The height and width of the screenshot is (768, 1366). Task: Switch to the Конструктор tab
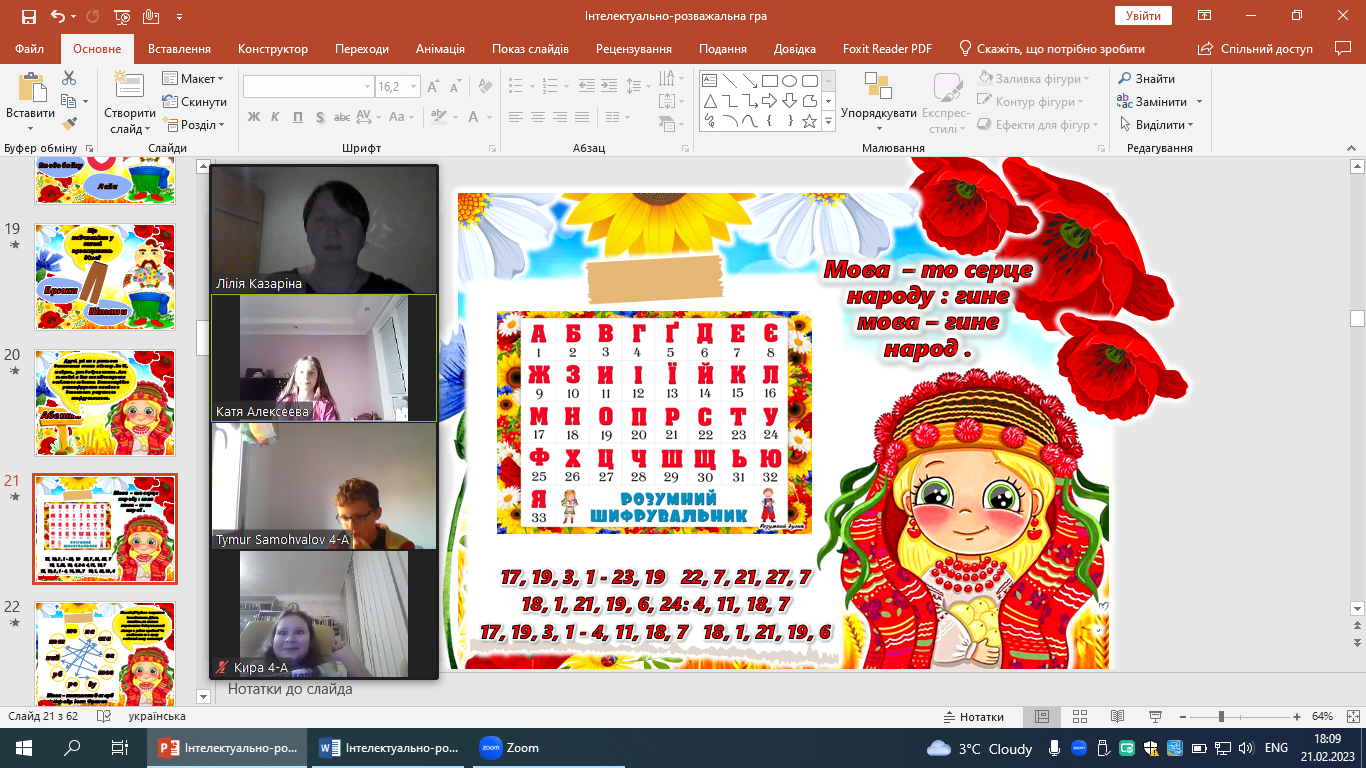[273, 49]
